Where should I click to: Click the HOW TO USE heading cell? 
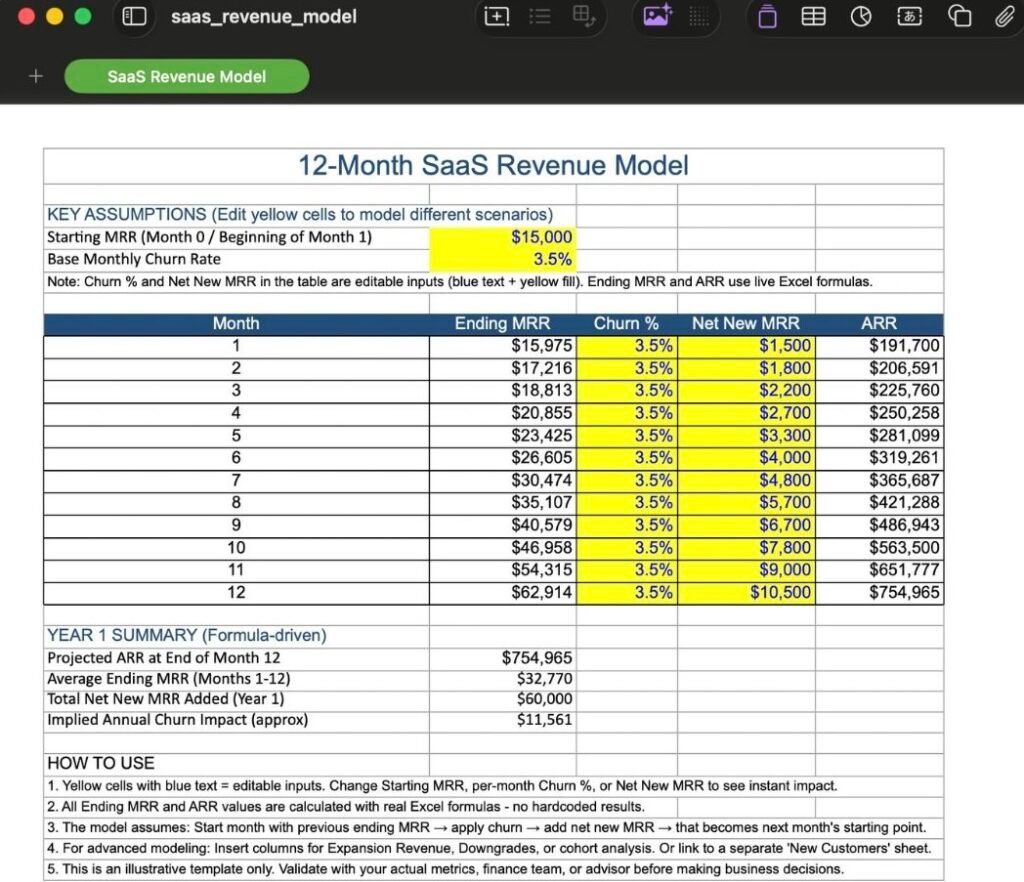click(236, 764)
